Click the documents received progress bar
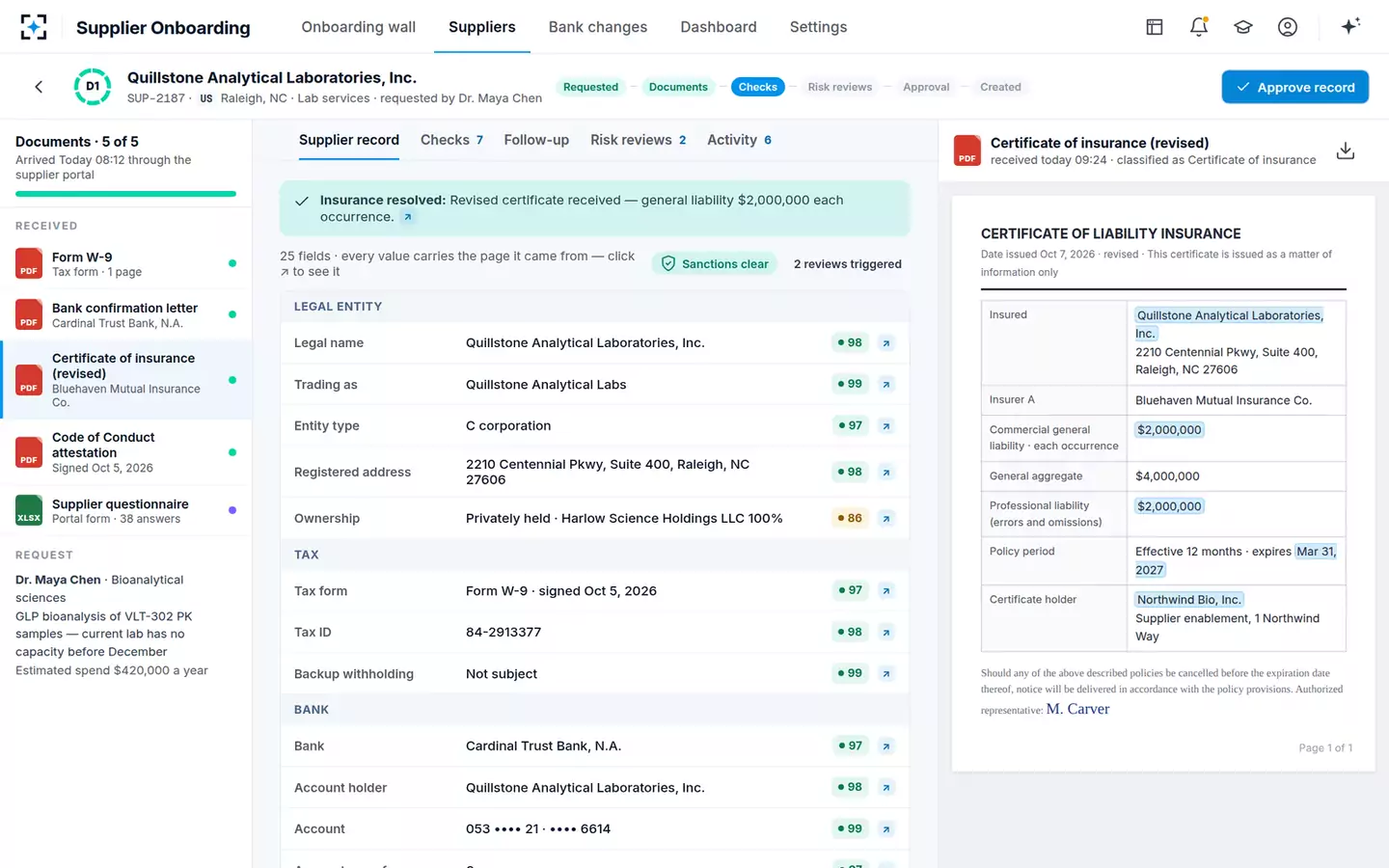This screenshot has width=1389, height=868. [x=125, y=194]
